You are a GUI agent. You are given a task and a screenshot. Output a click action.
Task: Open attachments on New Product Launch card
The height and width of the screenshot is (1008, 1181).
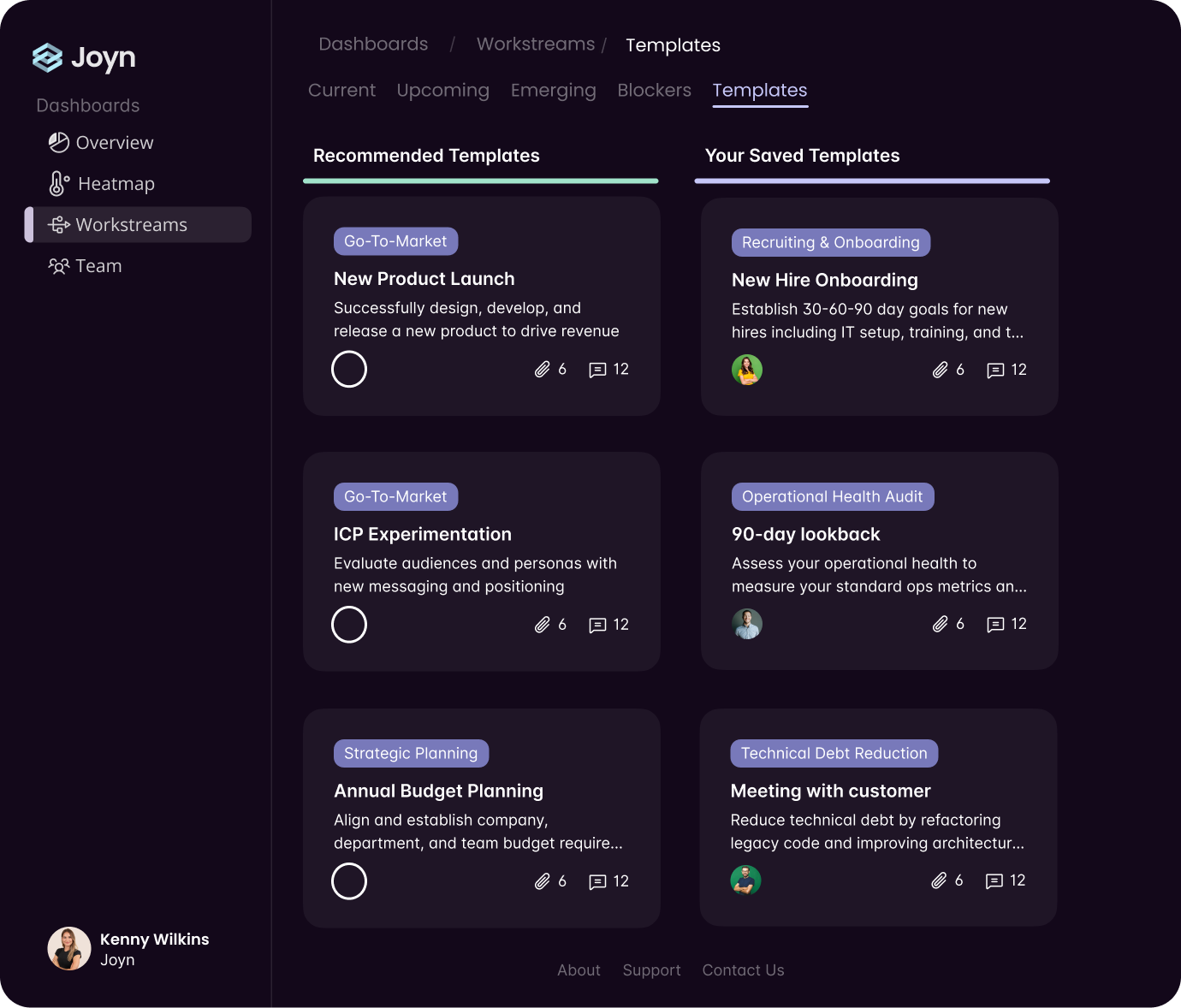543,369
